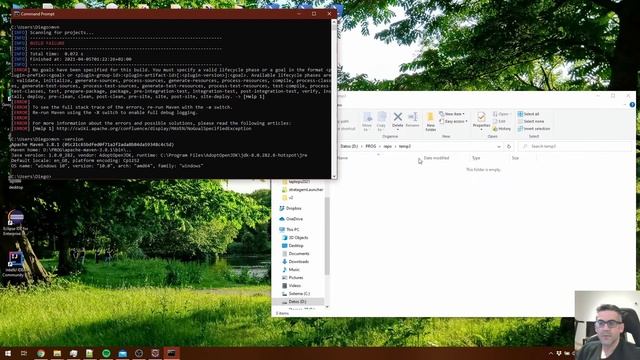Open Downloads in the navigation pane
The height and width of the screenshot is (360, 640).
(x=295, y=262)
